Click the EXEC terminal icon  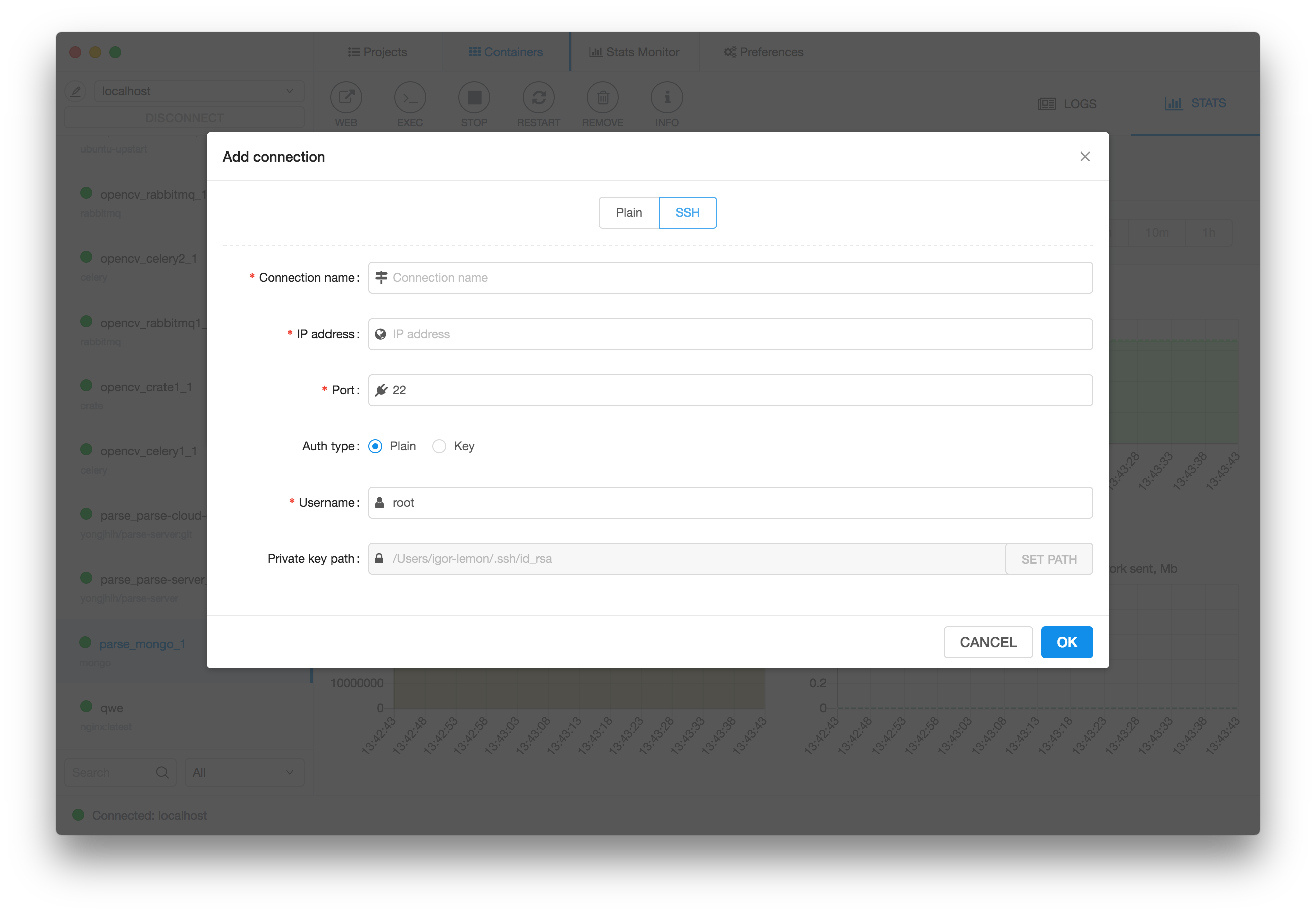(x=410, y=98)
